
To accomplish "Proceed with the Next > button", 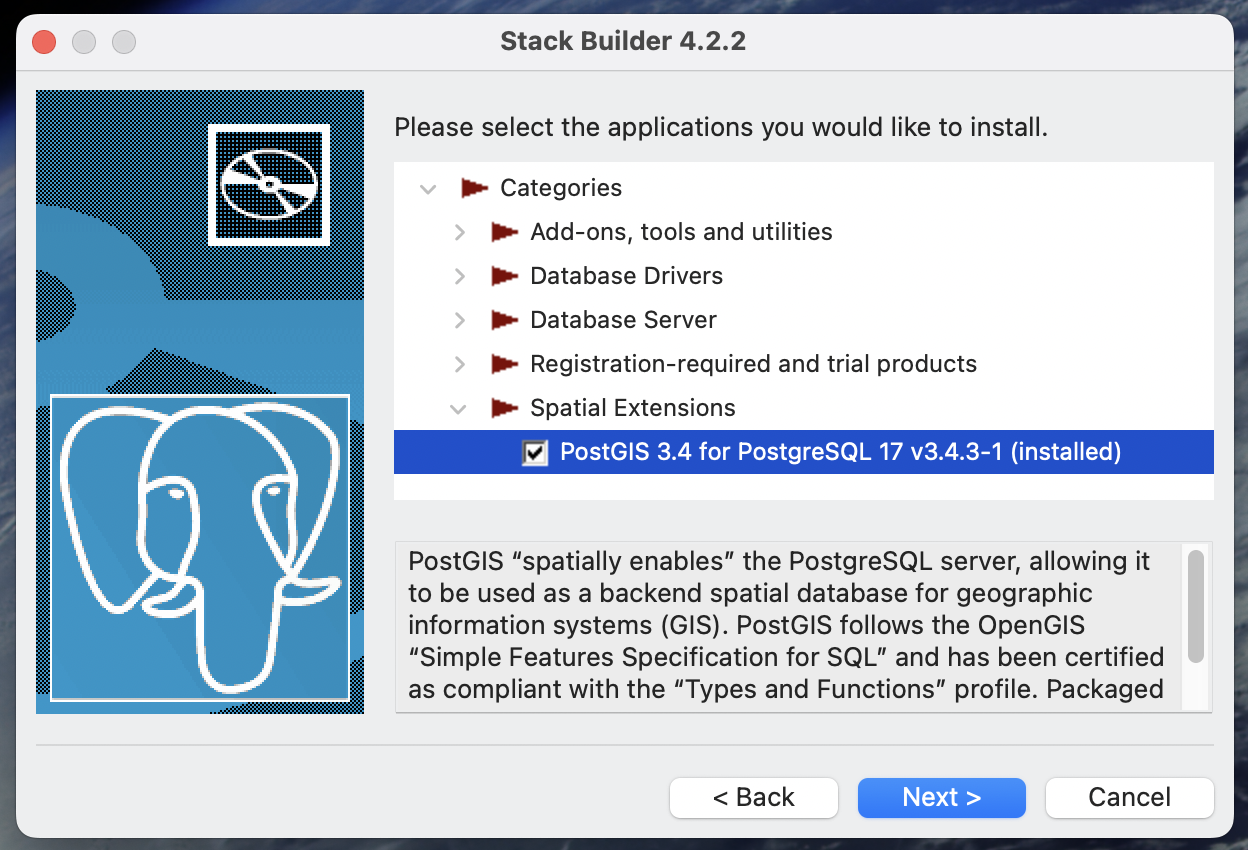I will pyautogui.click(x=942, y=797).
